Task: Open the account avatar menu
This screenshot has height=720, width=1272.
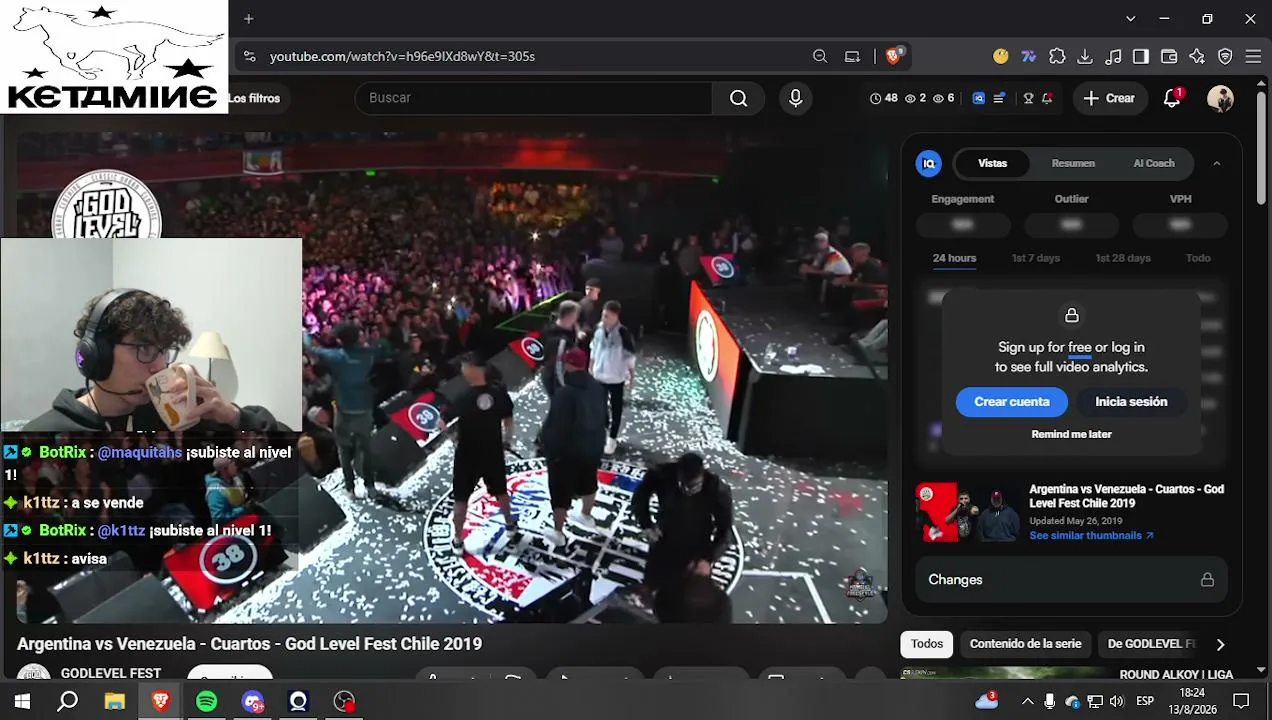Action: 1220,98
